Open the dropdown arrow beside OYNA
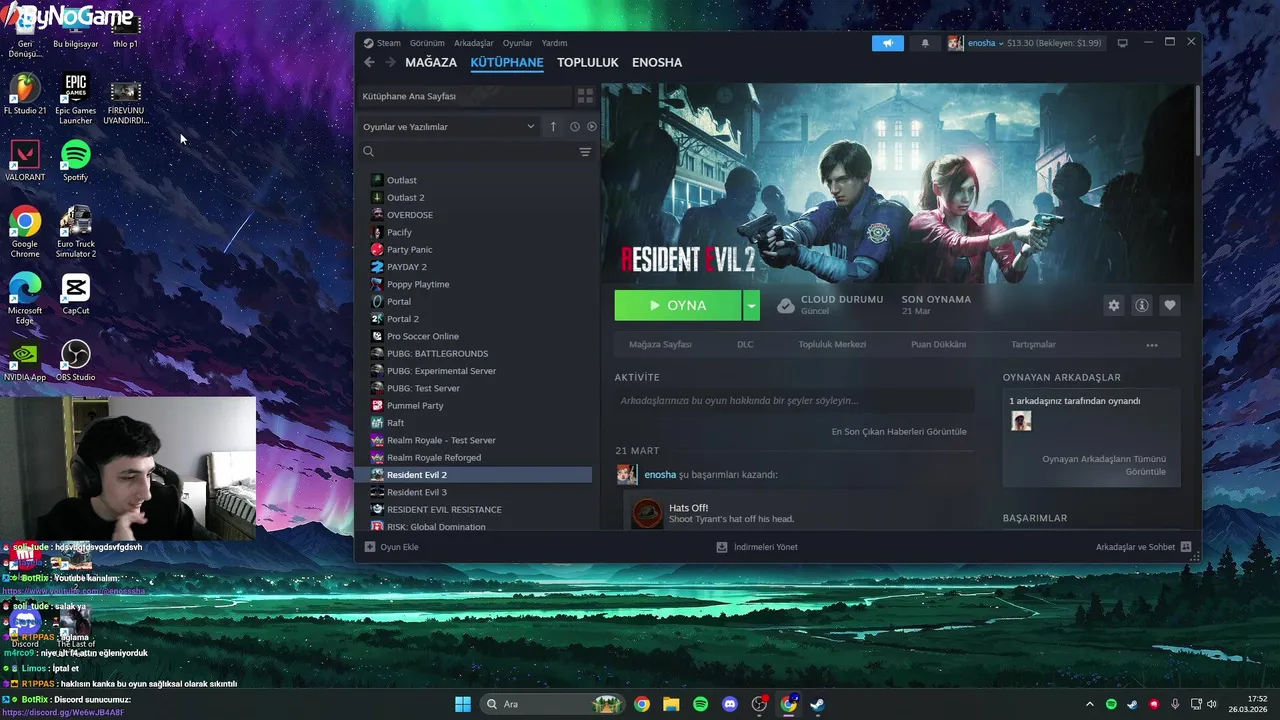This screenshot has width=1280, height=720. point(751,305)
